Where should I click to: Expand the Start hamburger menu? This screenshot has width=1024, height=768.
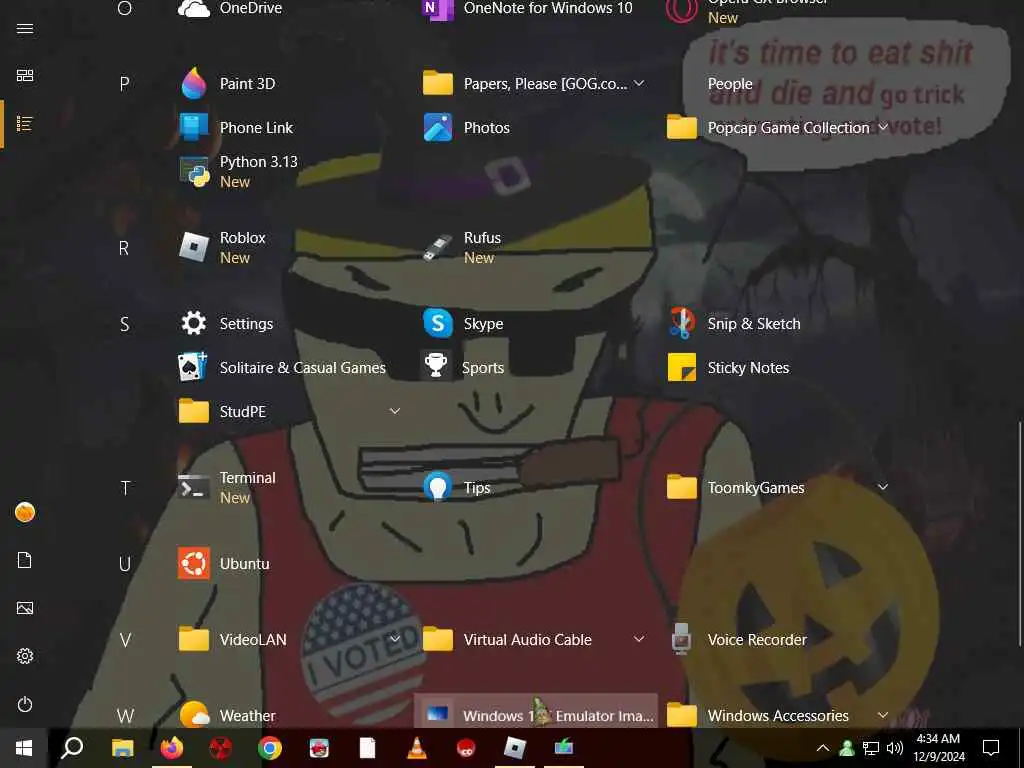tap(25, 28)
